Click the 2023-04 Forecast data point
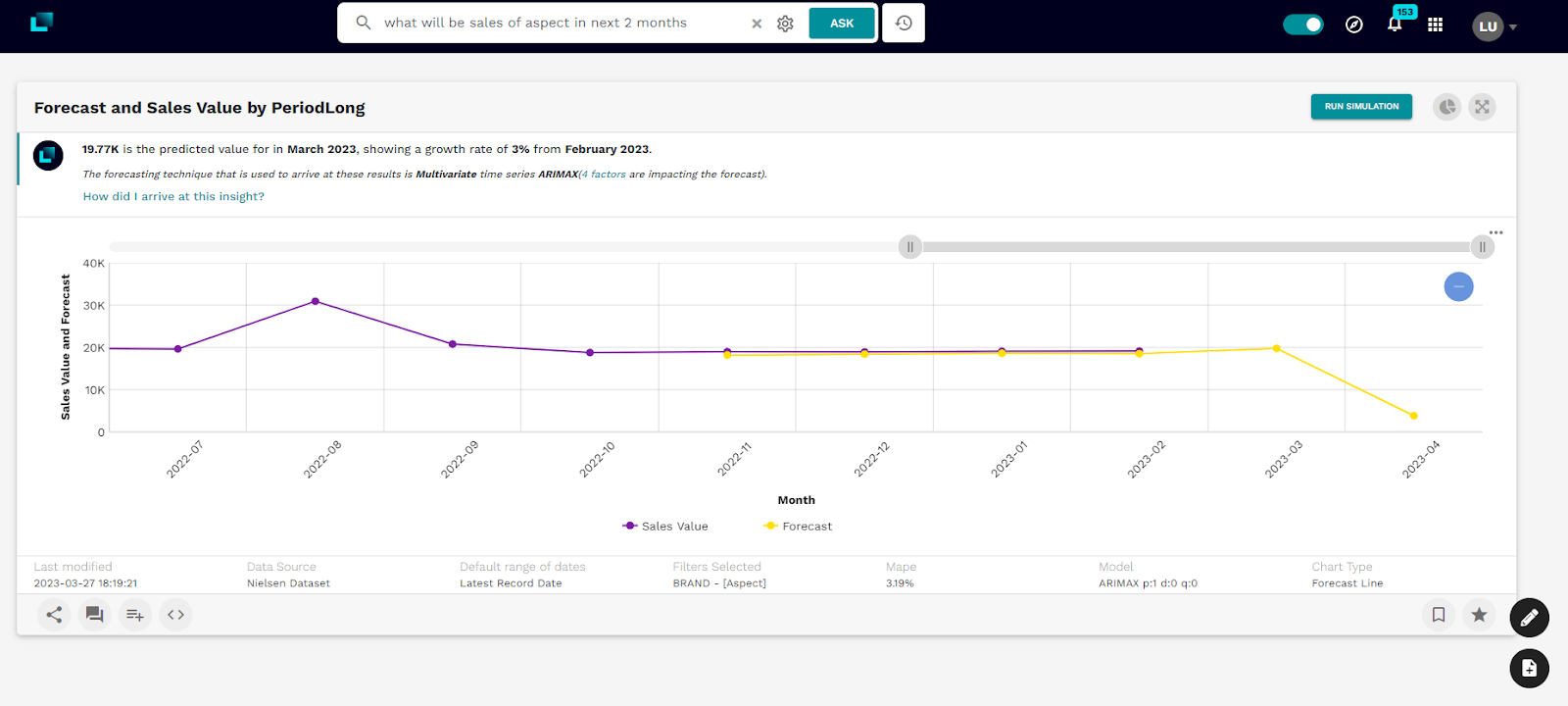 1413,416
